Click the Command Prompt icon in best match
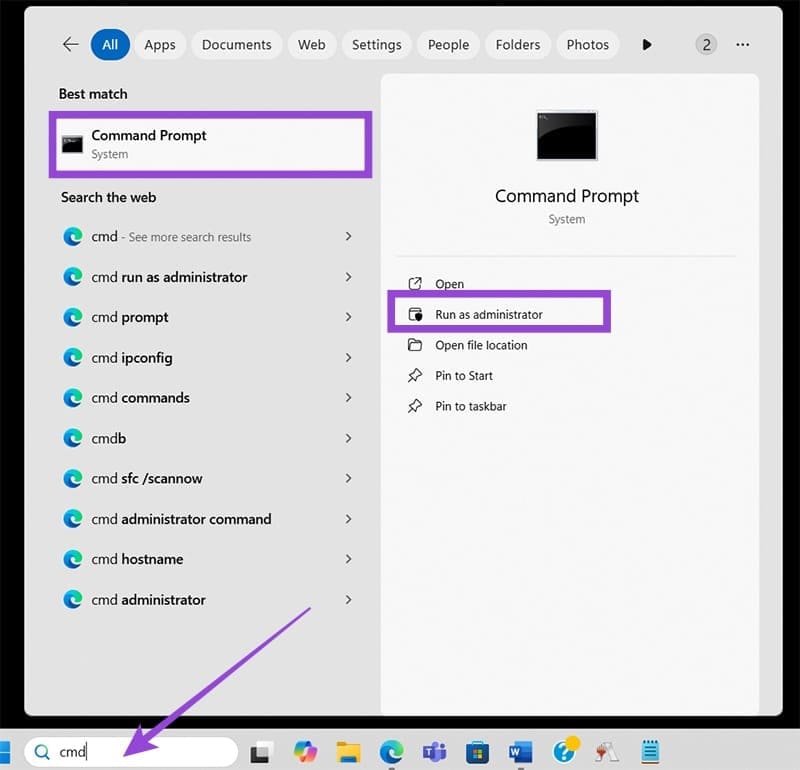 click(72, 144)
